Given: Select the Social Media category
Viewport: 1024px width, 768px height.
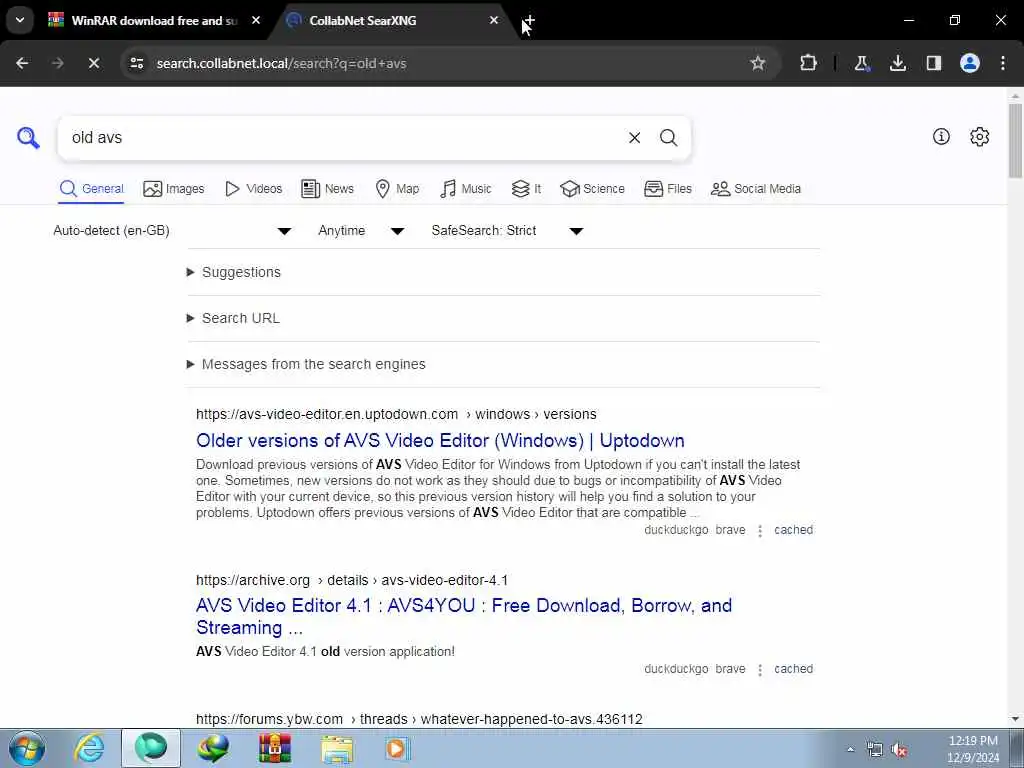Looking at the screenshot, I should 756,189.
